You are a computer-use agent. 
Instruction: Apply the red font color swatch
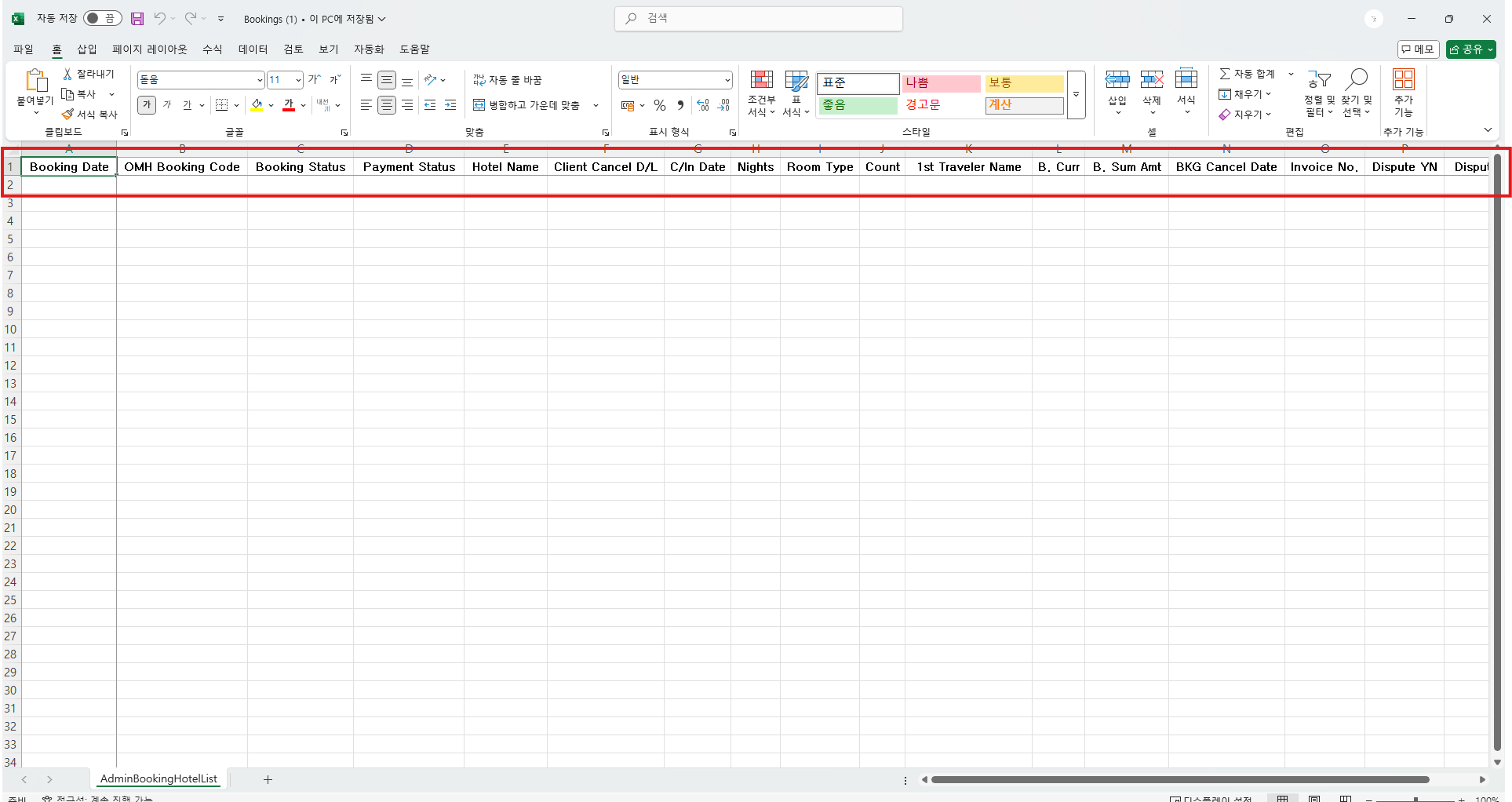pyautogui.click(x=289, y=105)
